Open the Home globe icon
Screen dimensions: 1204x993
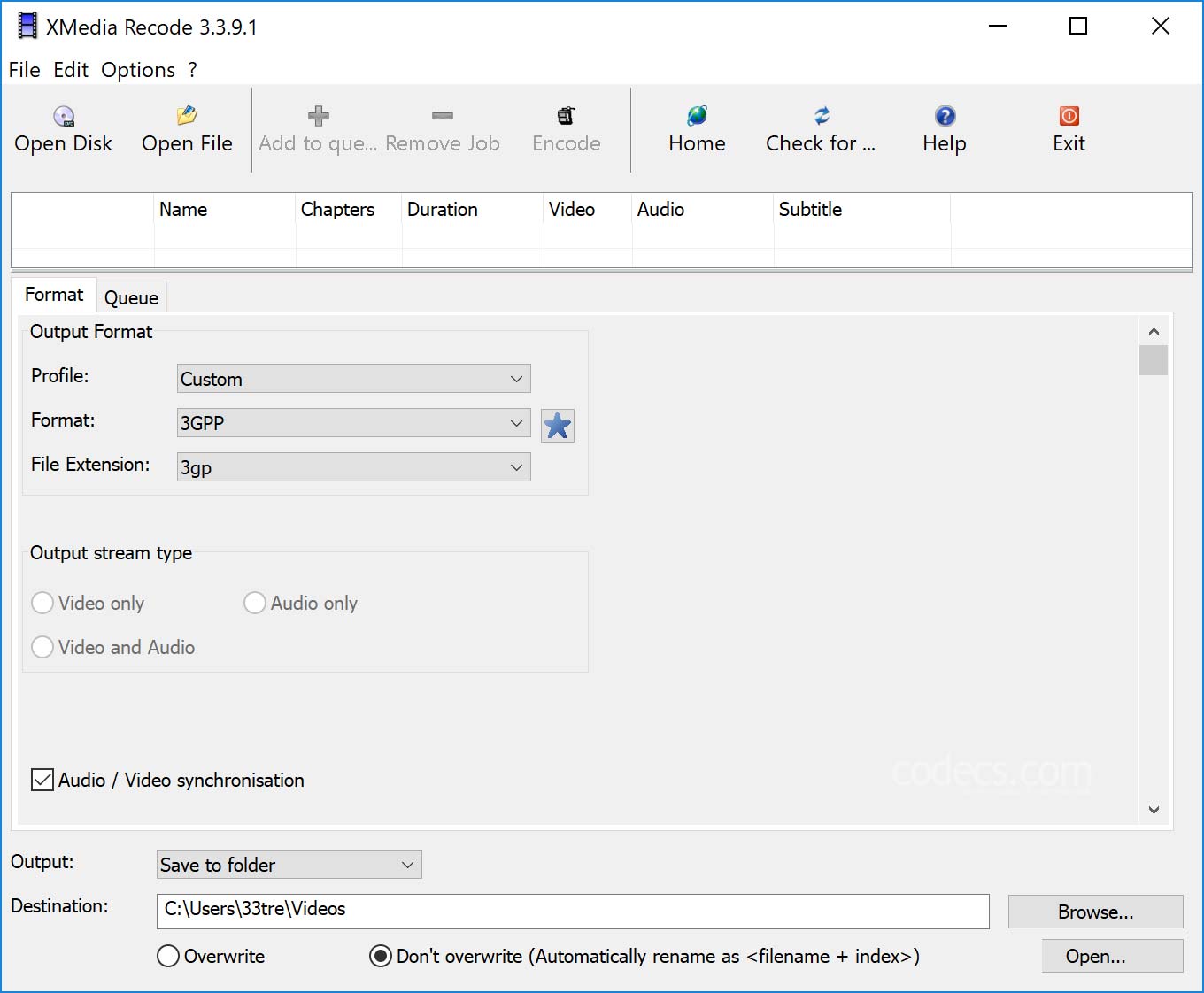coord(697,116)
